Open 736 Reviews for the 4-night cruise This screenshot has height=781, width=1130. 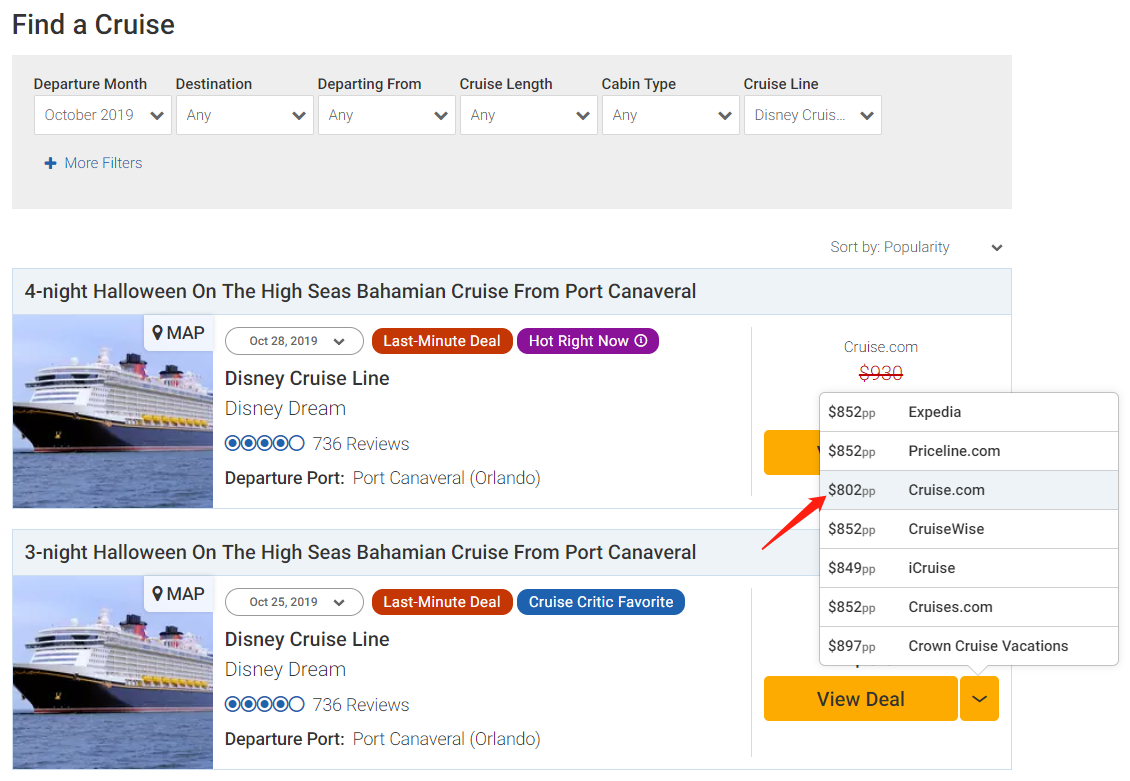[x=360, y=444]
